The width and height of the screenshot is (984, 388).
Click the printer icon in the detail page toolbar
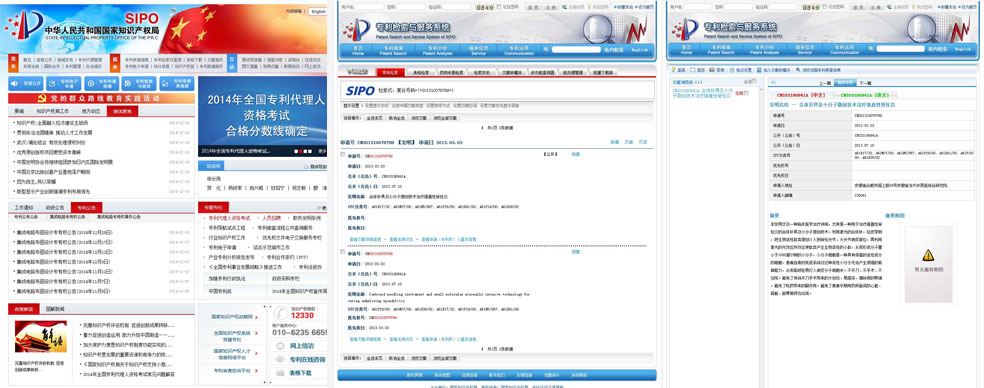click(x=713, y=70)
